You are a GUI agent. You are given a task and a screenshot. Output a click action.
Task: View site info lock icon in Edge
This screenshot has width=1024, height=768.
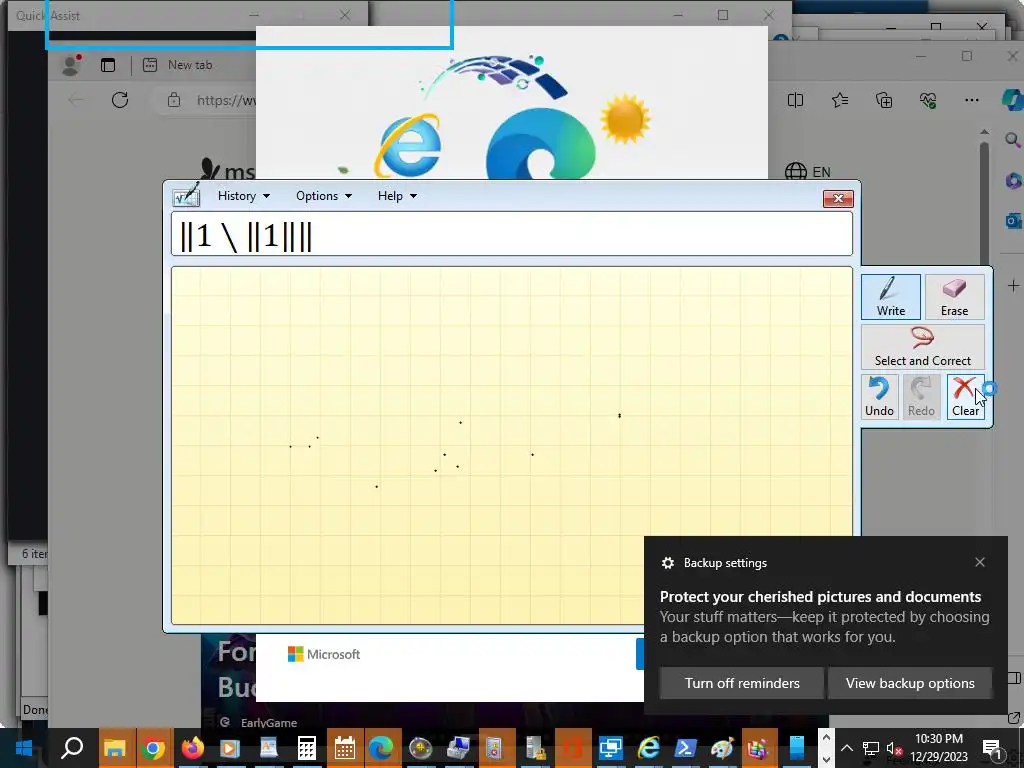(x=174, y=100)
